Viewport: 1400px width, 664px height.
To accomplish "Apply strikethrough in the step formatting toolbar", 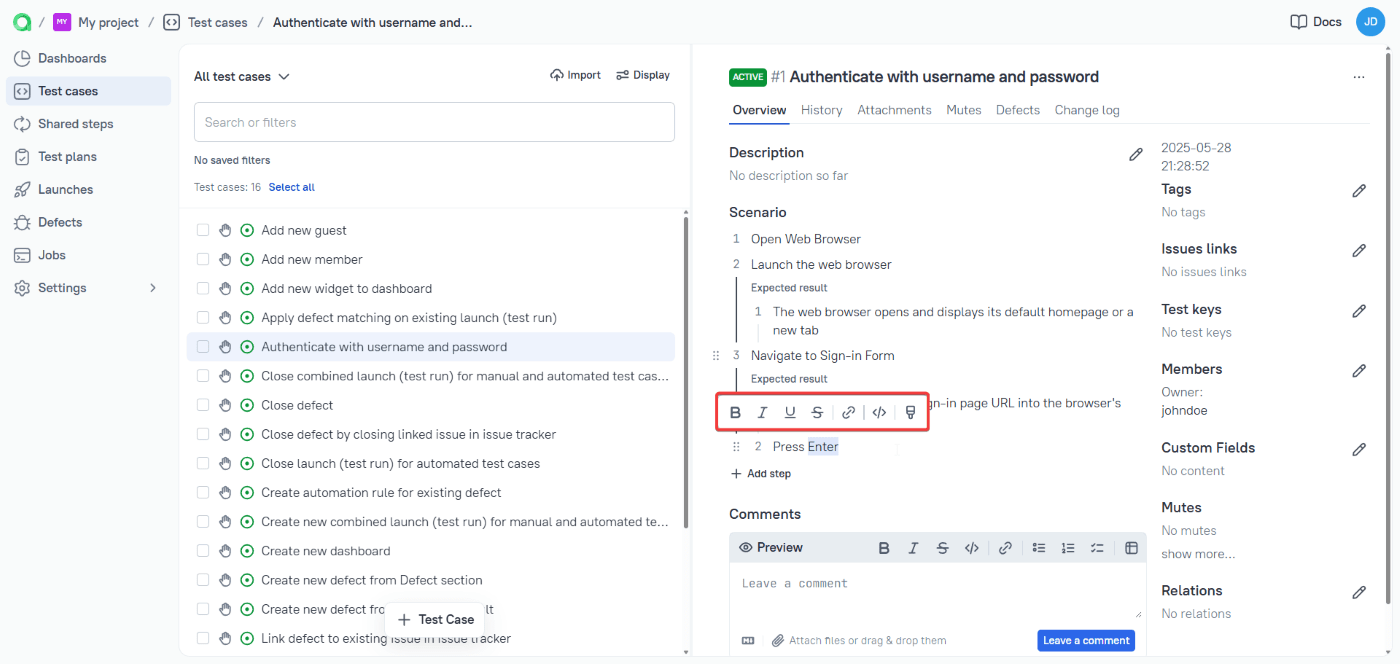I will tap(817, 411).
